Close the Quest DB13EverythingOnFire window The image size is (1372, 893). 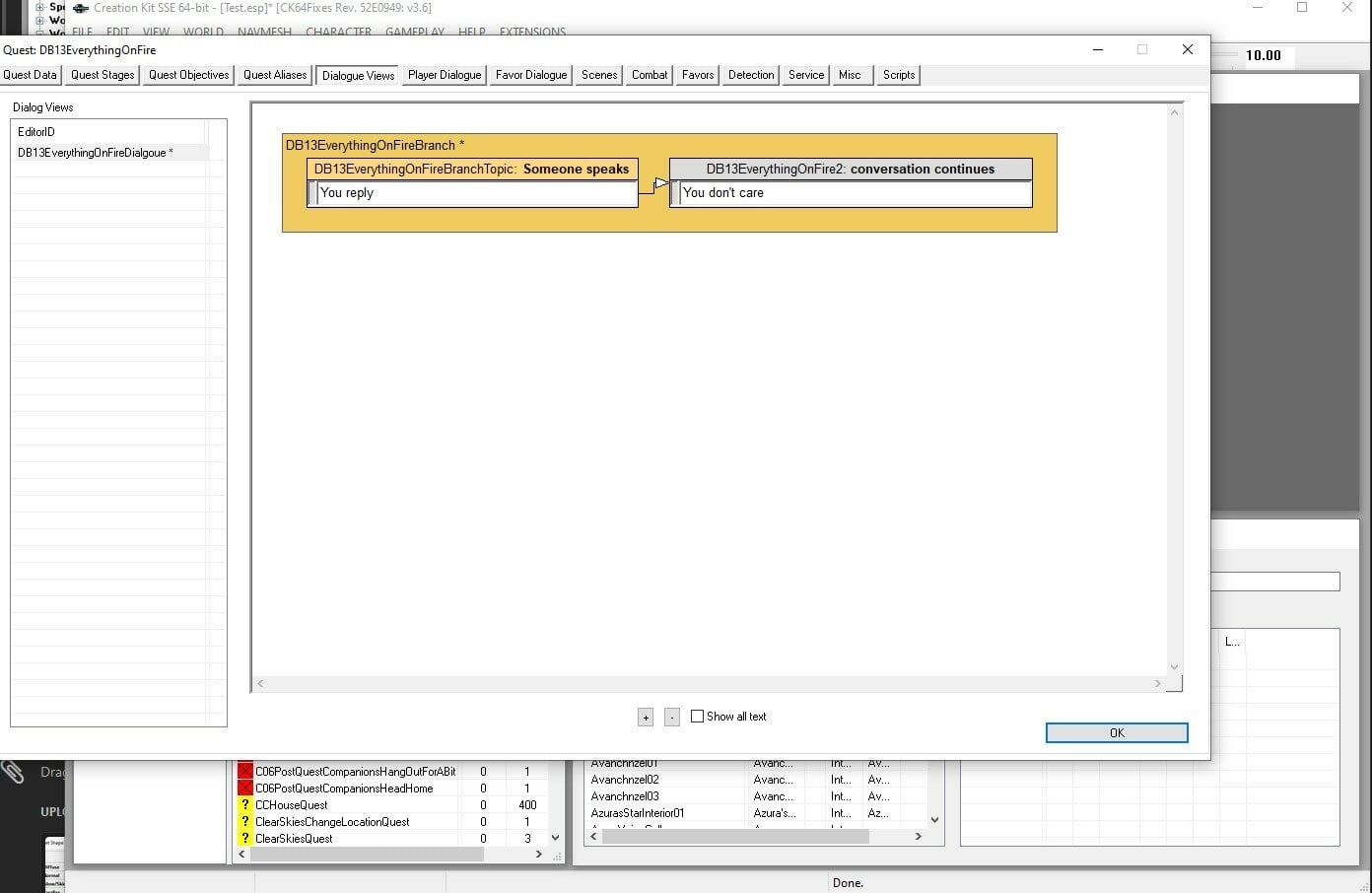[1187, 49]
